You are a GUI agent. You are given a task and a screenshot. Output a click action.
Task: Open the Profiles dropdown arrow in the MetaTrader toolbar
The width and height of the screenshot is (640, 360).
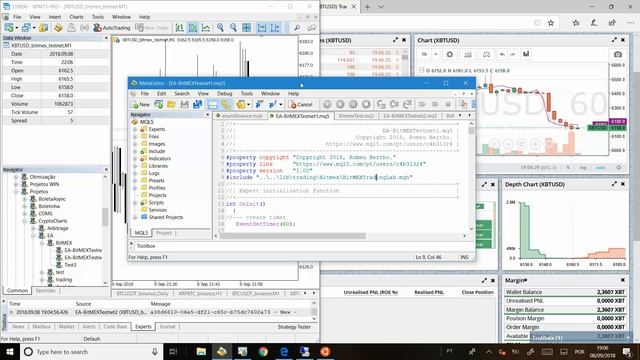pyautogui.click(x=34, y=28)
